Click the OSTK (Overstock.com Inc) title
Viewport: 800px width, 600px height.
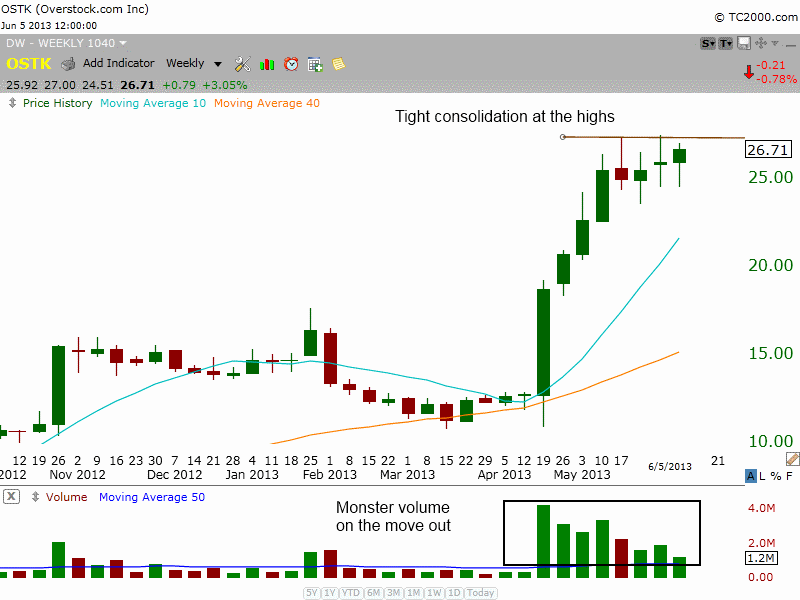[75, 9]
